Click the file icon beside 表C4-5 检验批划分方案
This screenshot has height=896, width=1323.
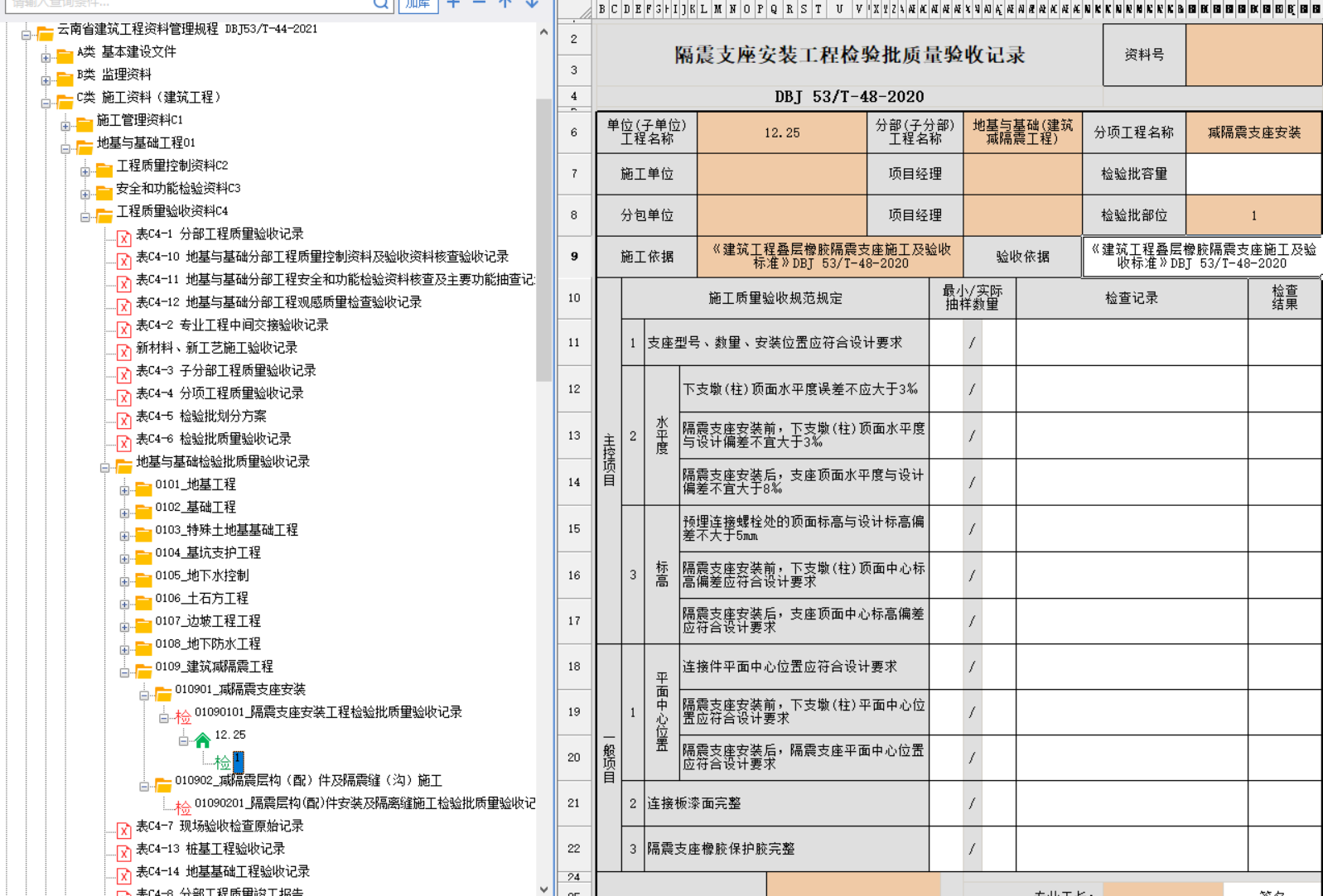123,420
